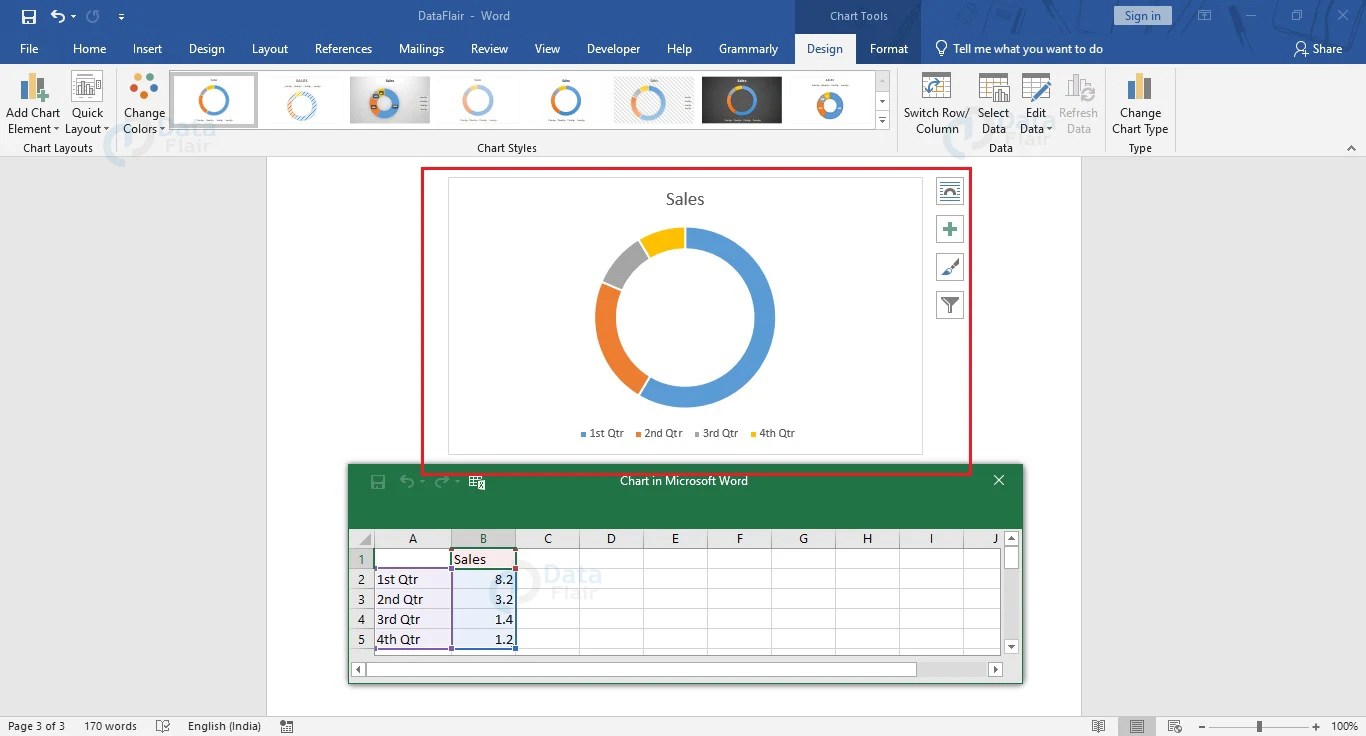
Task: Open Chart Styles brush icon beside chart
Action: click(949, 266)
